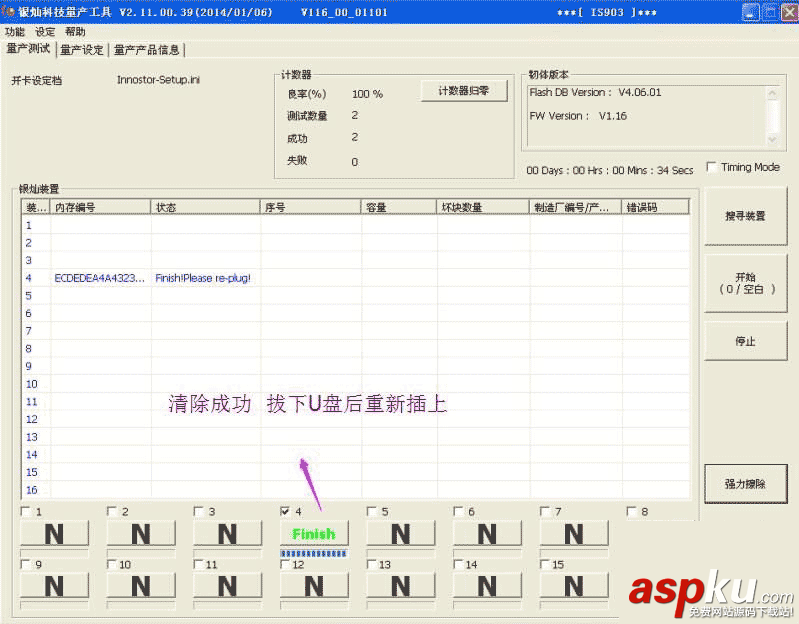799x624 pixels.
Task: Click port 12 N status button
Action: click(314, 586)
